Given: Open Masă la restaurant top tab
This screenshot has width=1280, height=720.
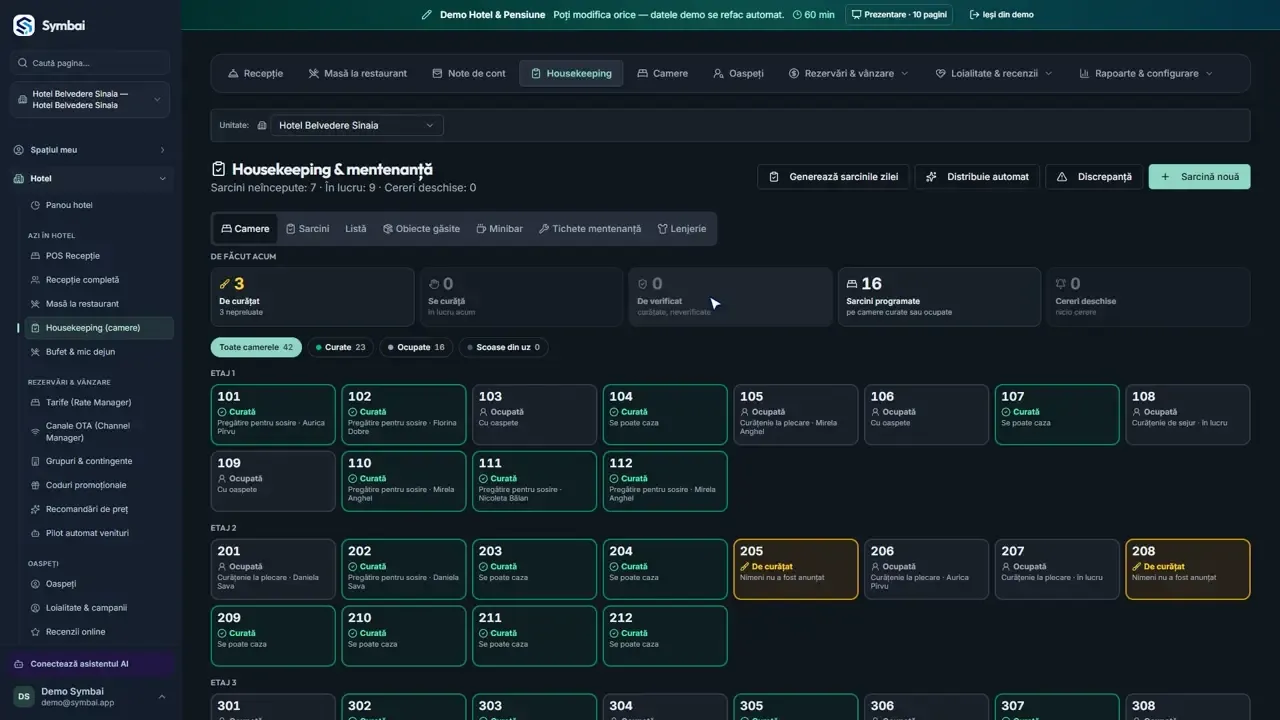Looking at the screenshot, I should pyautogui.click(x=358, y=73).
